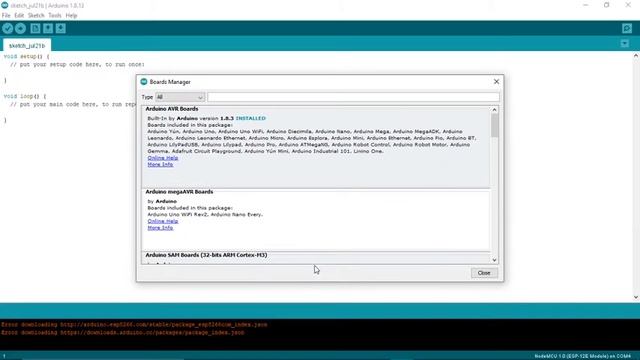This screenshot has height=360, width=640.
Task: Click the downloads.arduino.cc error line in console
Action: coord(122,333)
